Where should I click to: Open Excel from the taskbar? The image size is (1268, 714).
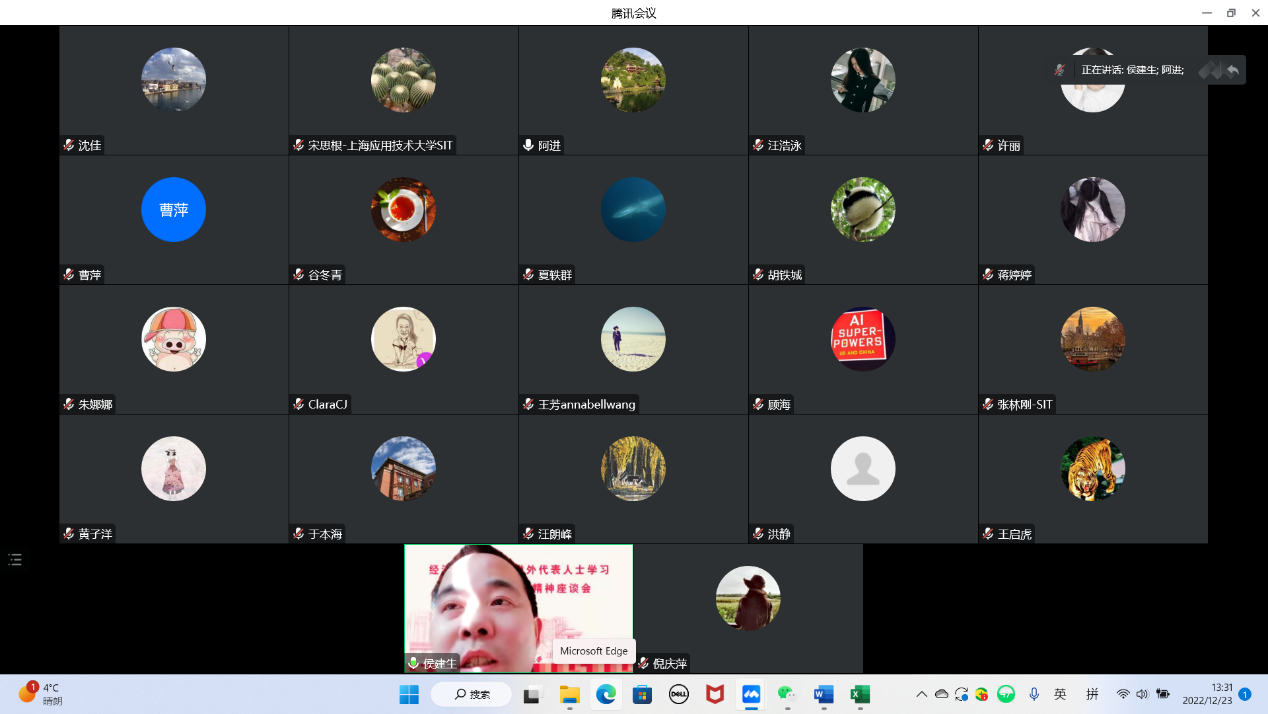(859, 694)
